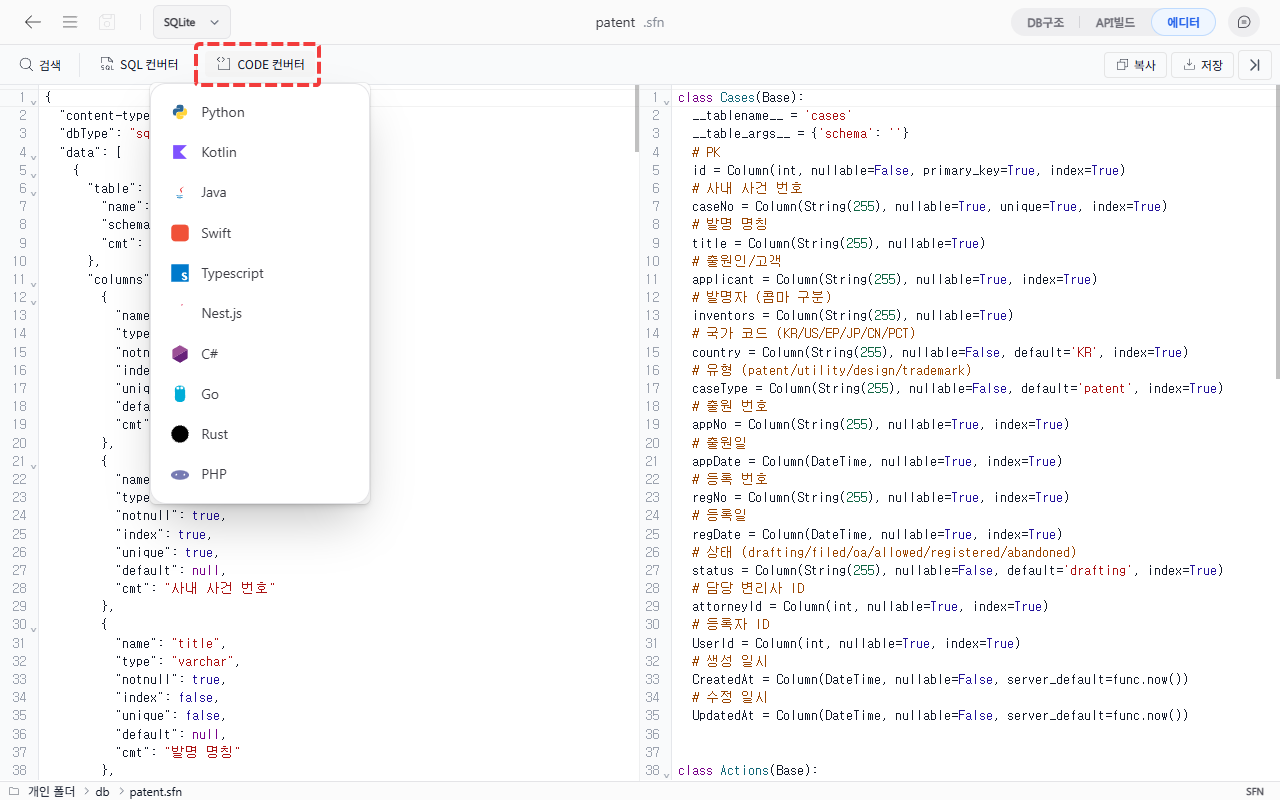This screenshot has height=800, width=1280.
Task: Click the "사내 사건 번호" cmt value
Action: 220,588
